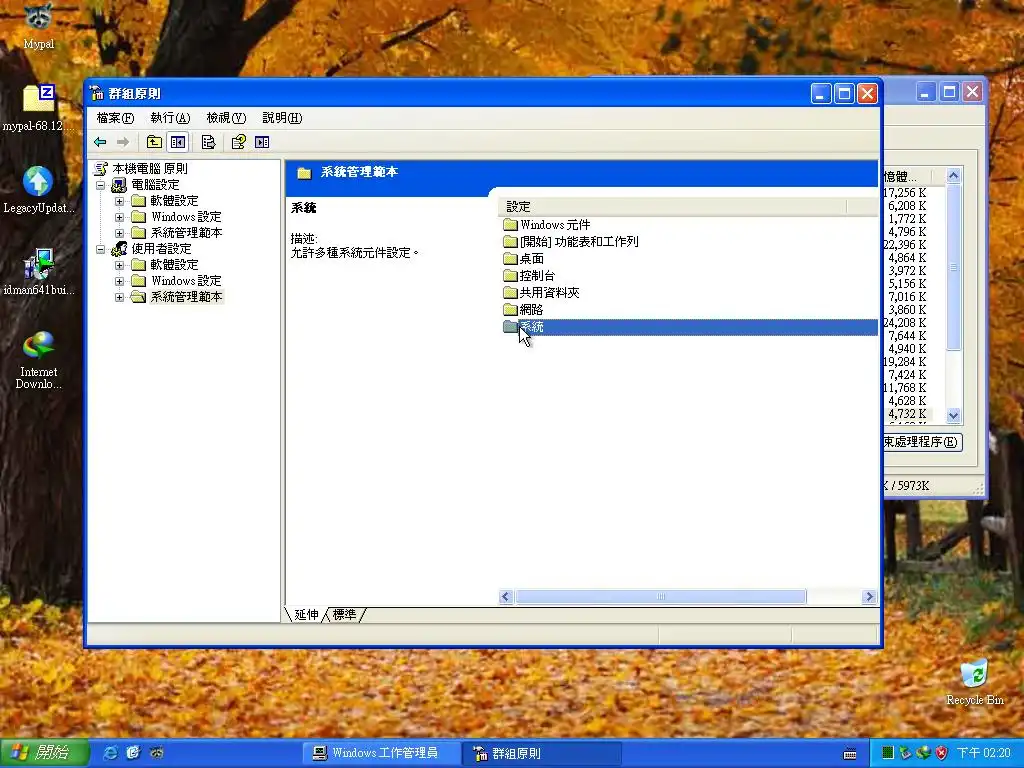Click the left arrow of horizontal scrollbar
Viewport: 1024px width, 768px height.
click(x=506, y=596)
